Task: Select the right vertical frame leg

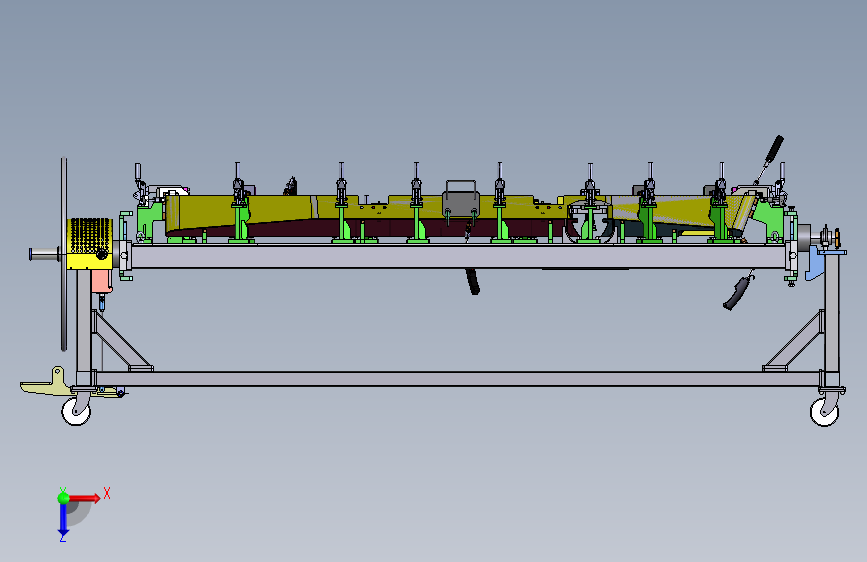Action: point(831,321)
